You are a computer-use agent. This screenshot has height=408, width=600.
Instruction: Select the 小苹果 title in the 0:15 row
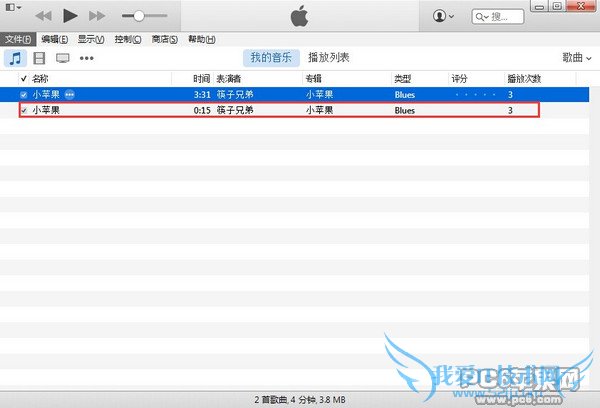[46, 110]
